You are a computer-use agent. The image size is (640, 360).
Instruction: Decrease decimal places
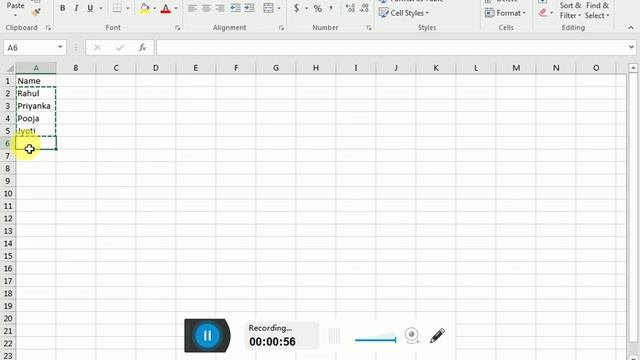tap(364, 8)
